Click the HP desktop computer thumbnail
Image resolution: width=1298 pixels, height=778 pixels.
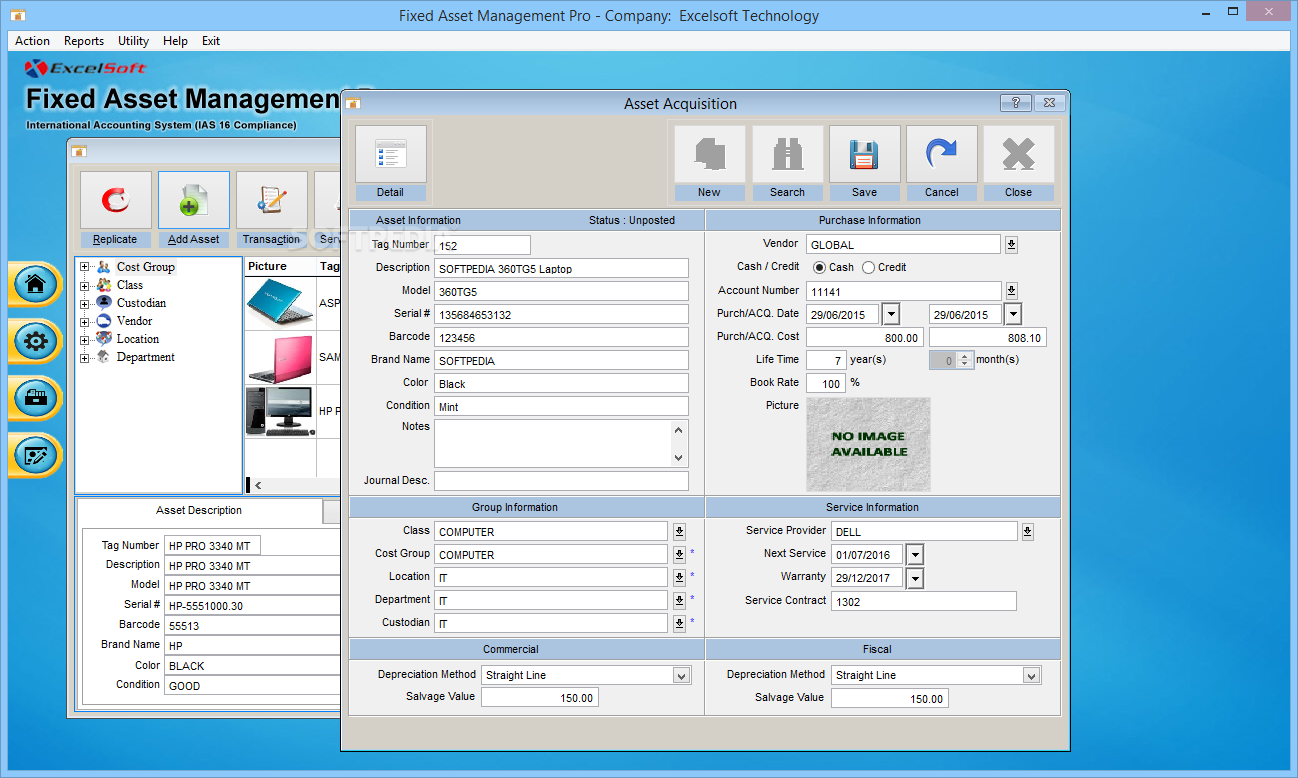click(280, 411)
